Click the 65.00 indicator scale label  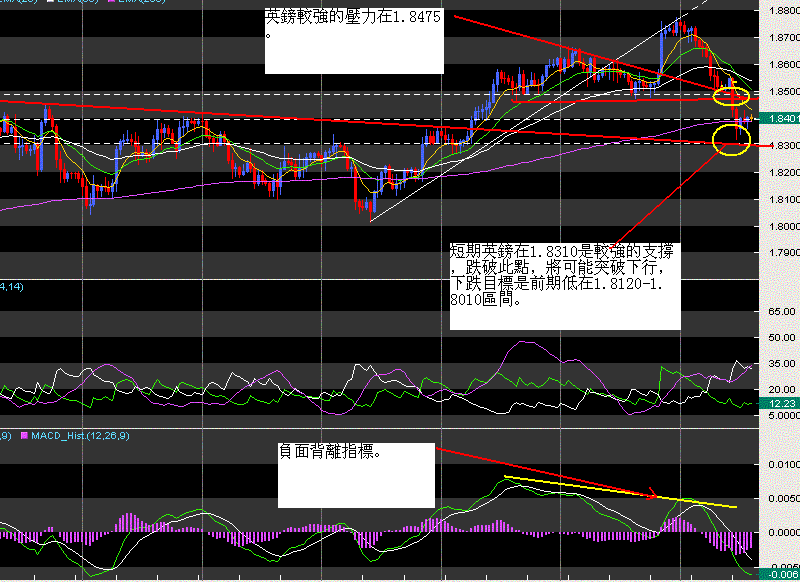pyautogui.click(x=782, y=312)
